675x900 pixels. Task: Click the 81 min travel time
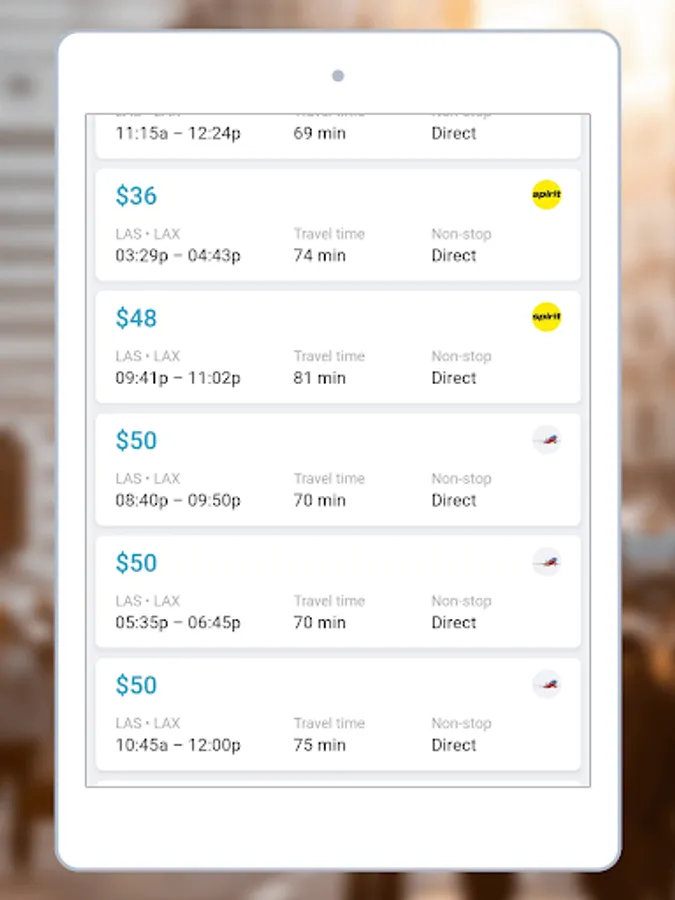pos(319,378)
